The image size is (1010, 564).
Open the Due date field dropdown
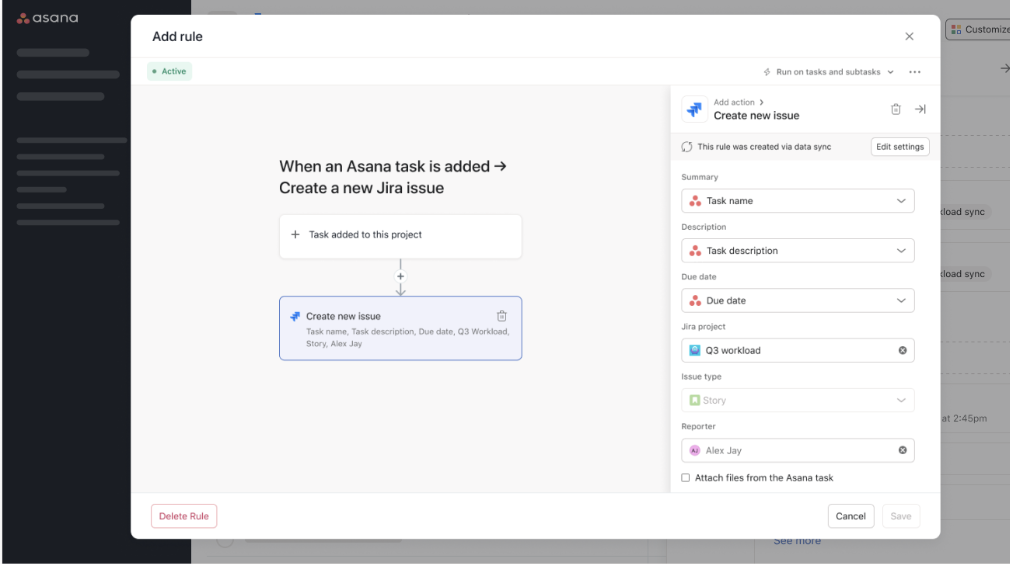(797, 301)
